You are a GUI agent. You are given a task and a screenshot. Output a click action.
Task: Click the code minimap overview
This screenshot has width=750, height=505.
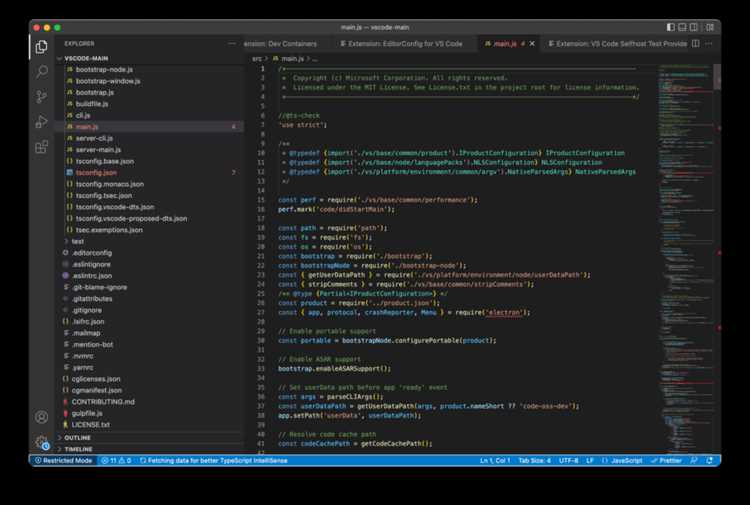(685, 258)
